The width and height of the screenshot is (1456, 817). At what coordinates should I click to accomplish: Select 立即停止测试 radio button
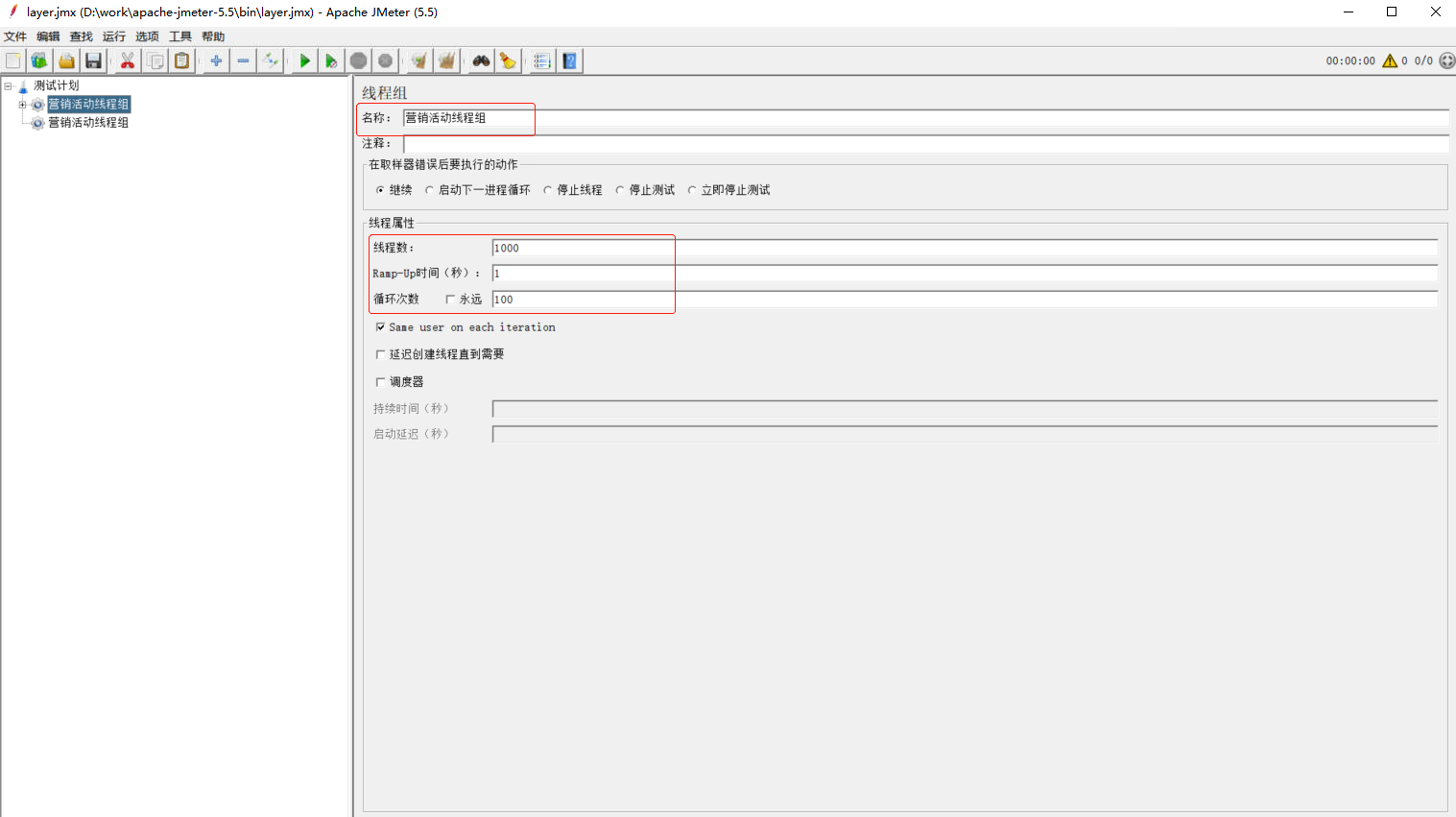point(692,190)
